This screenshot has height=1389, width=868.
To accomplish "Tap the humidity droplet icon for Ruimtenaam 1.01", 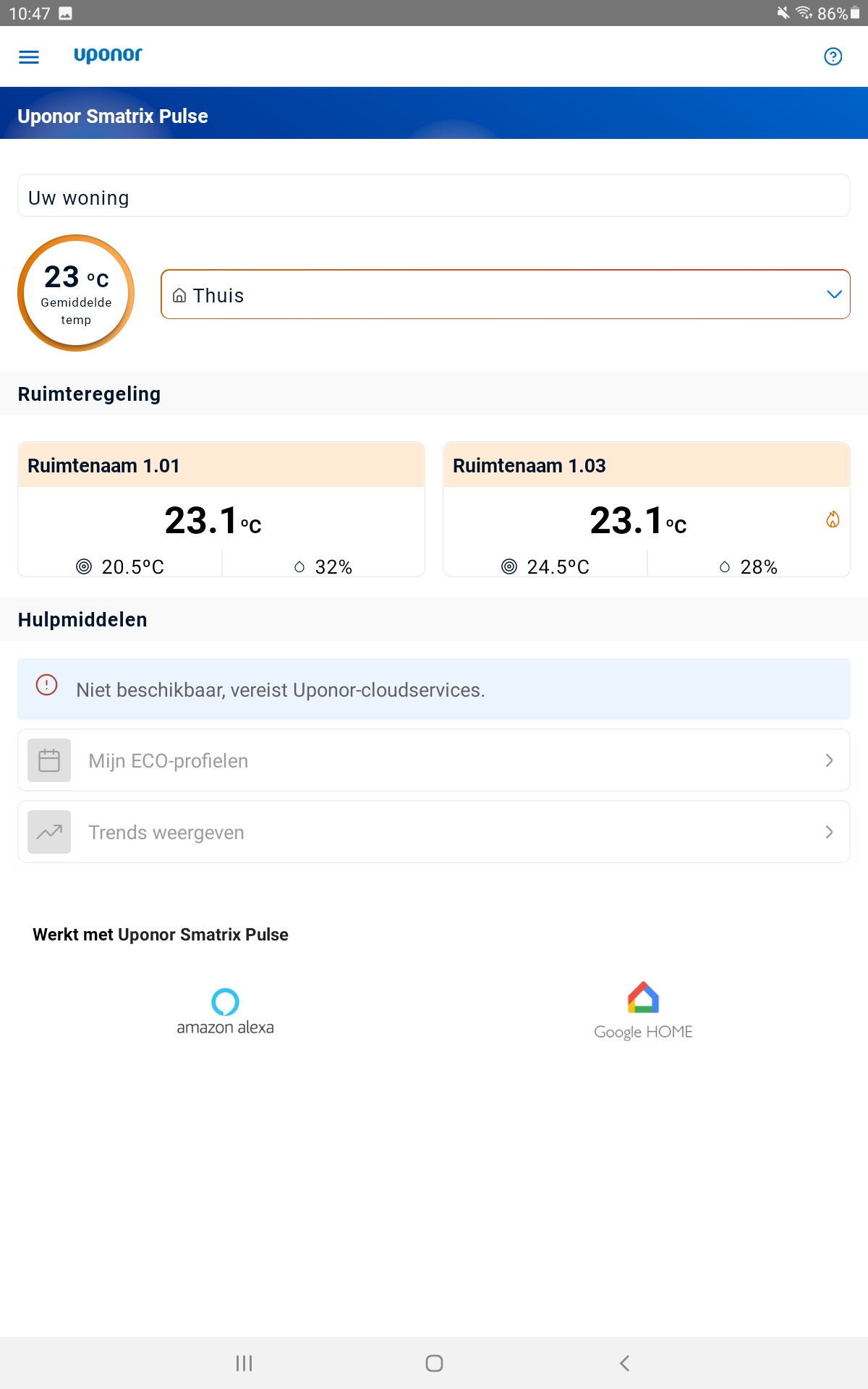I will [299, 566].
